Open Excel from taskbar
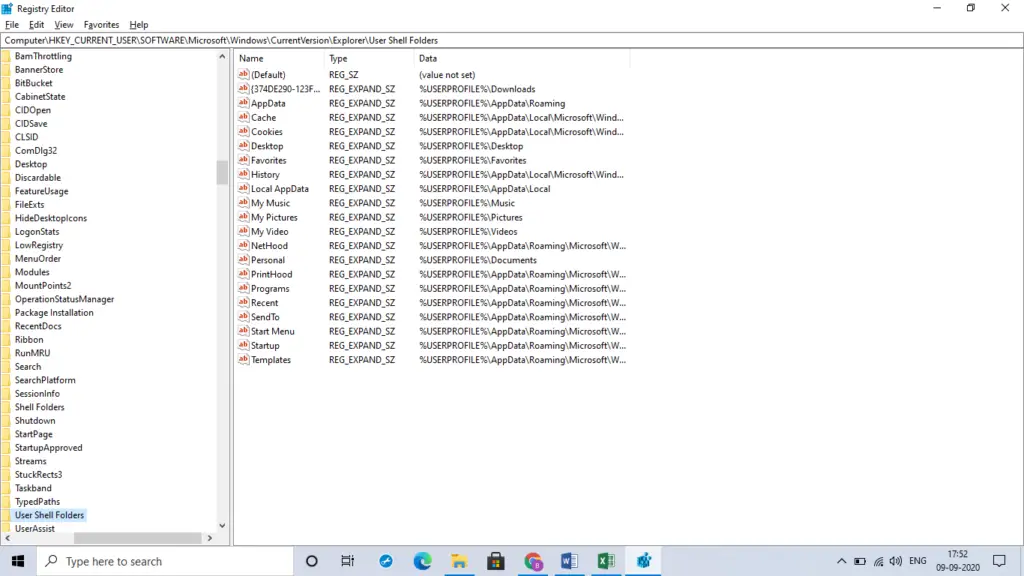Viewport: 1024px width, 576px height. coord(606,561)
